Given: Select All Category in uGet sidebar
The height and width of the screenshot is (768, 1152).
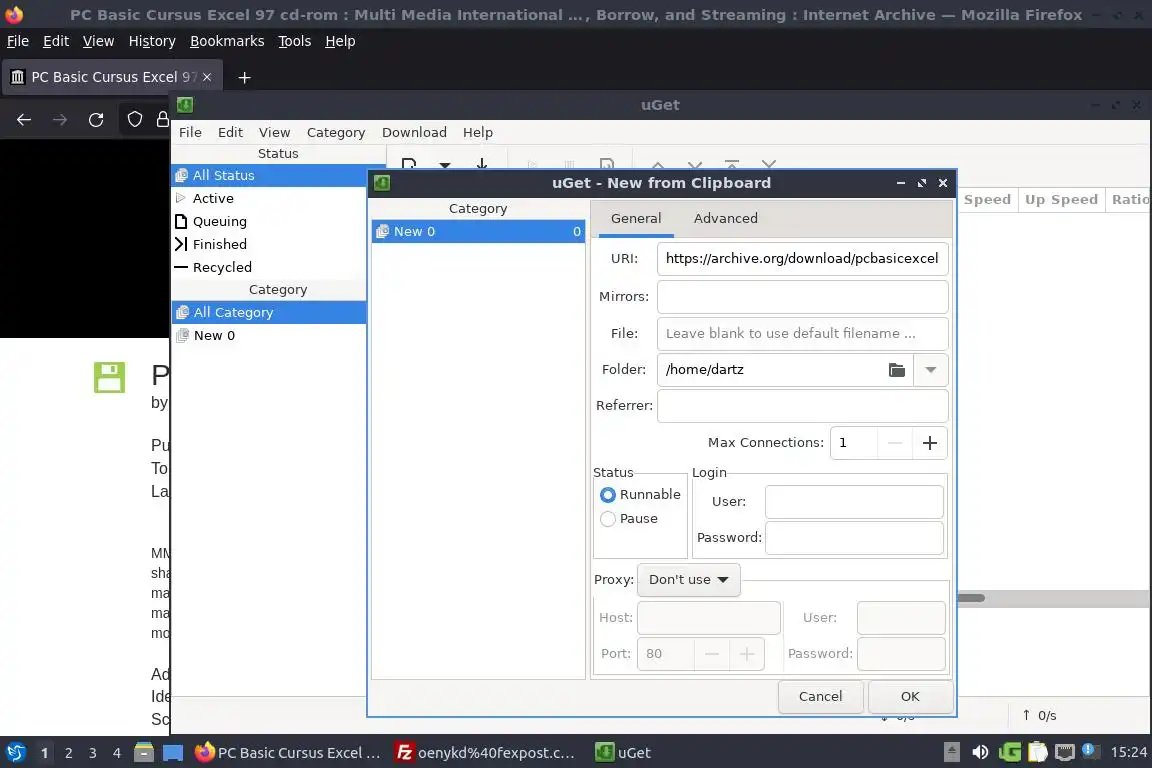Looking at the screenshot, I should tap(269, 312).
